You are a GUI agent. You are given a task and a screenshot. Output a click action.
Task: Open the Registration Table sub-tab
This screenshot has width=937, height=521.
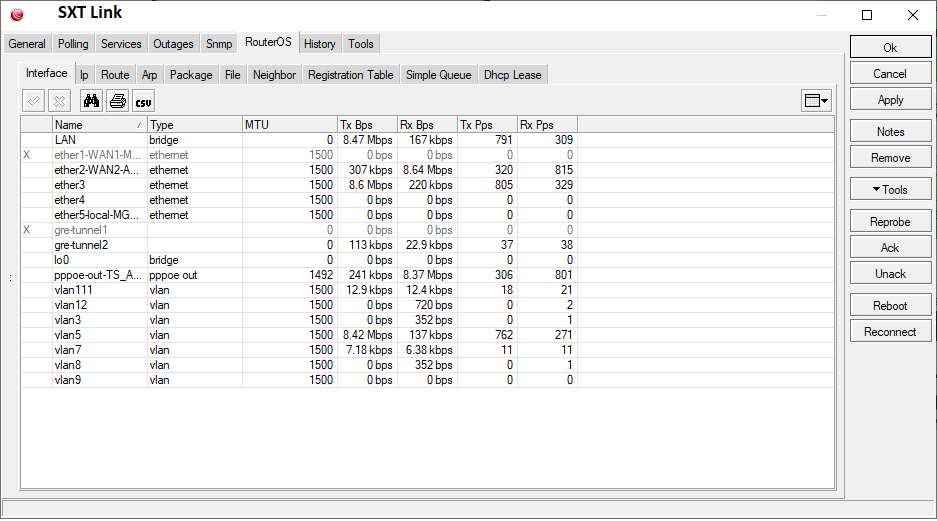pos(351,75)
